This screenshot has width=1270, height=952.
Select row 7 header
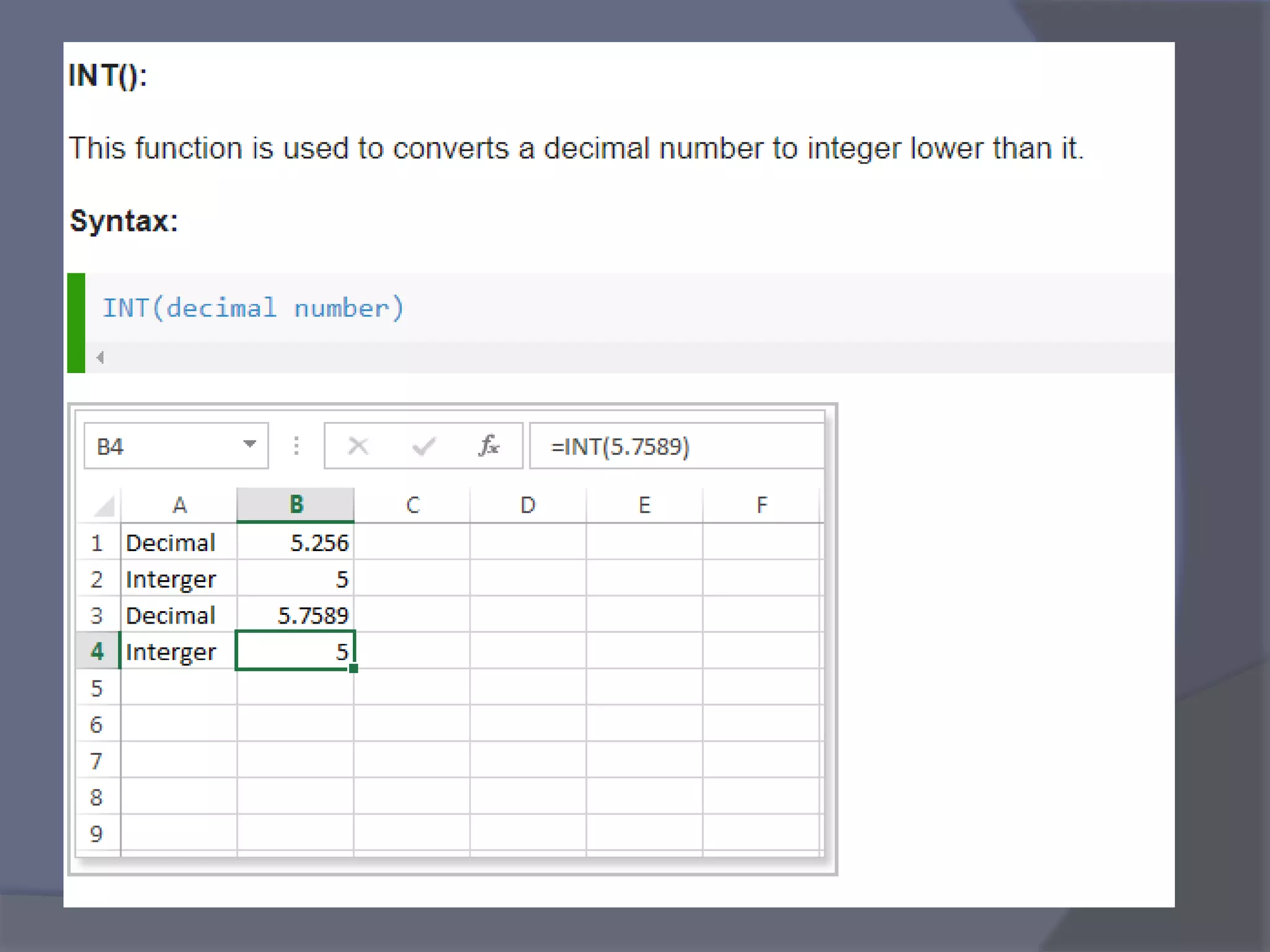click(x=97, y=760)
